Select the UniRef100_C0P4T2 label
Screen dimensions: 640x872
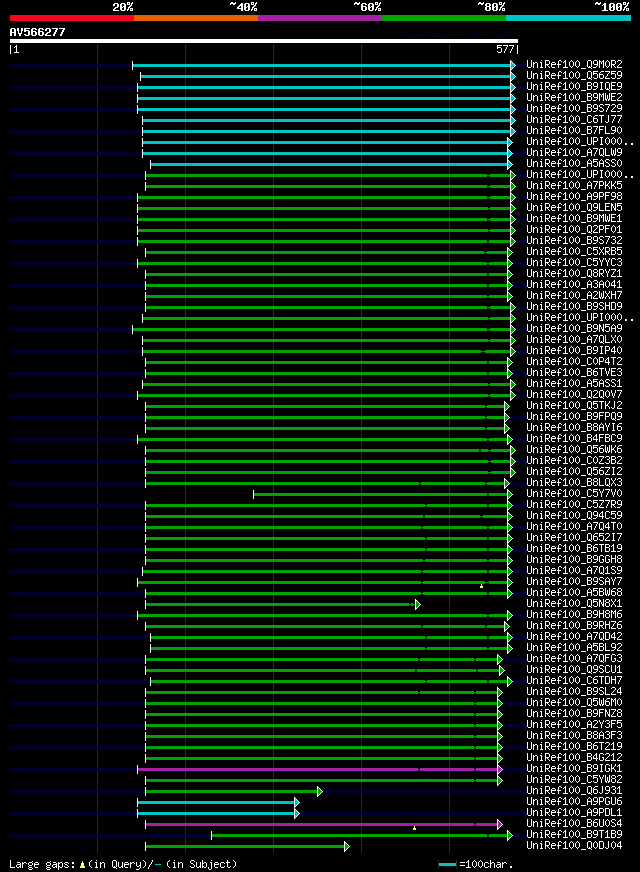(x=574, y=361)
